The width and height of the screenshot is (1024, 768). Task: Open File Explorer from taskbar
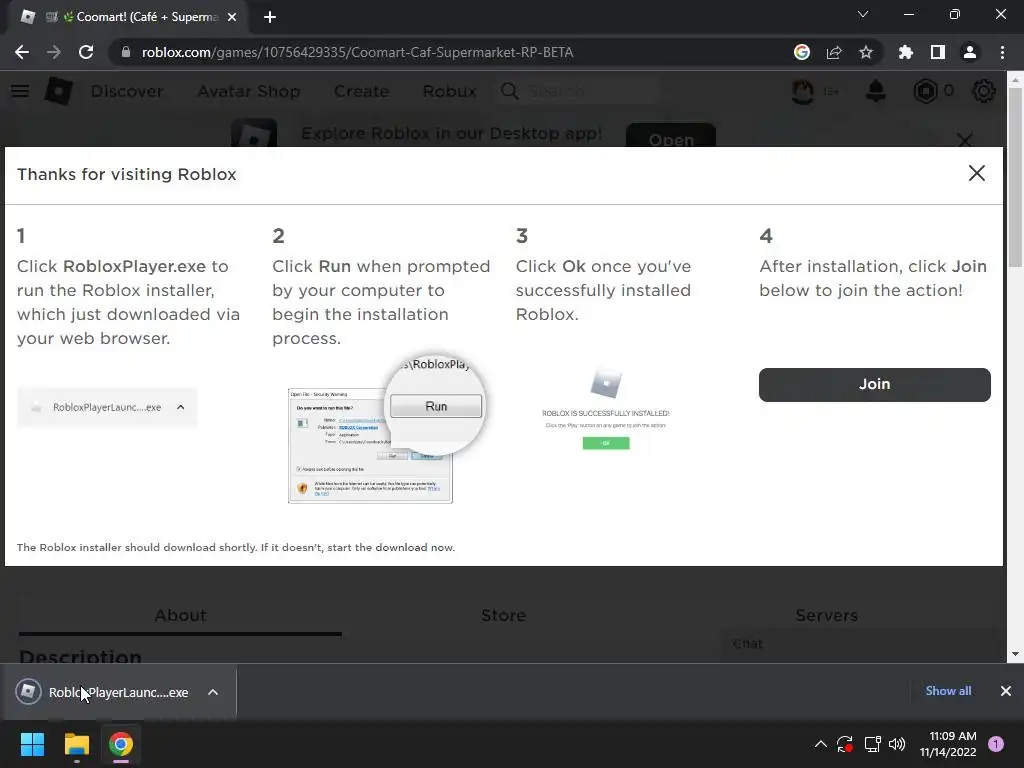76,744
